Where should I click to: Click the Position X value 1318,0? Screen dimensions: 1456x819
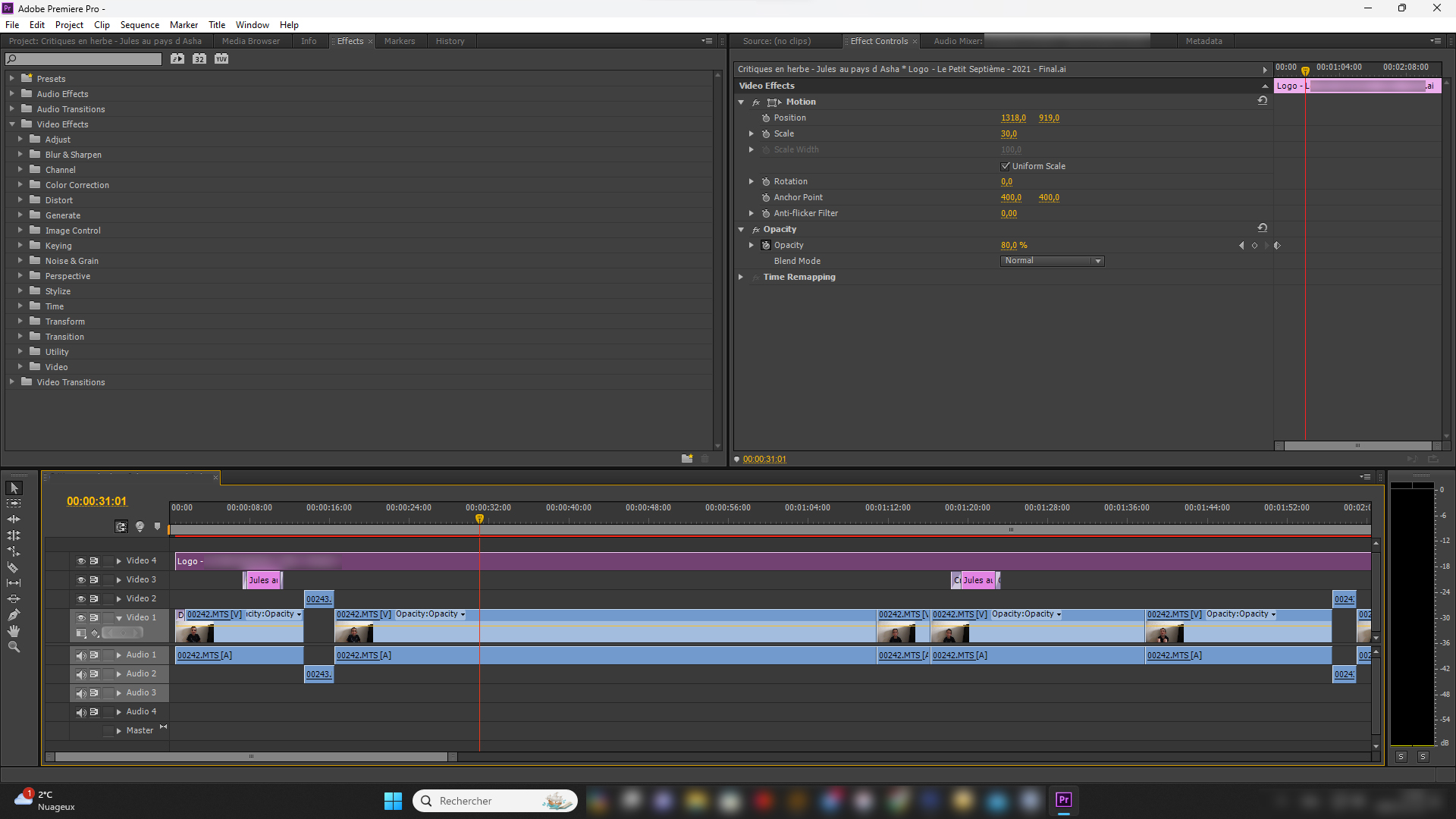[1013, 118]
